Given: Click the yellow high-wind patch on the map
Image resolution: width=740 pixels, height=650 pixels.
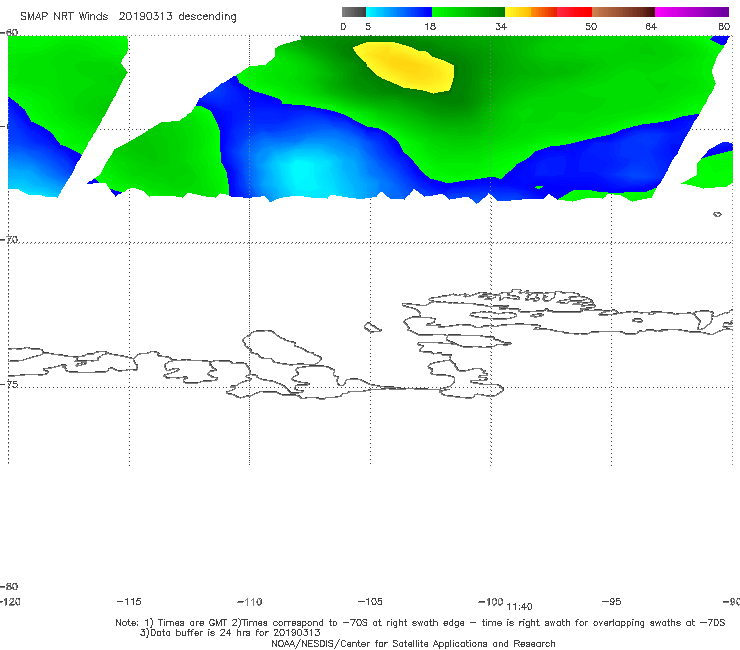Looking at the screenshot, I should click(405, 66).
